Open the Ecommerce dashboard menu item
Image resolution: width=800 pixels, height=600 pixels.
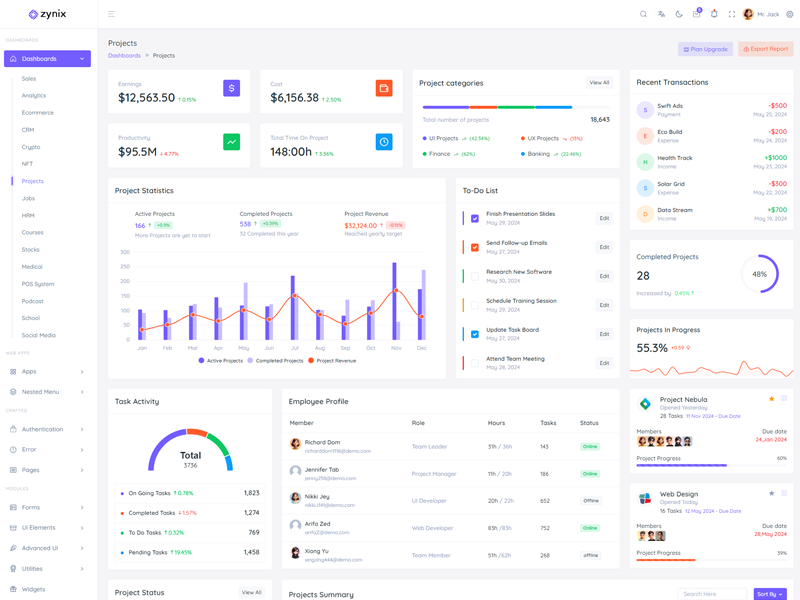(38, 113)
